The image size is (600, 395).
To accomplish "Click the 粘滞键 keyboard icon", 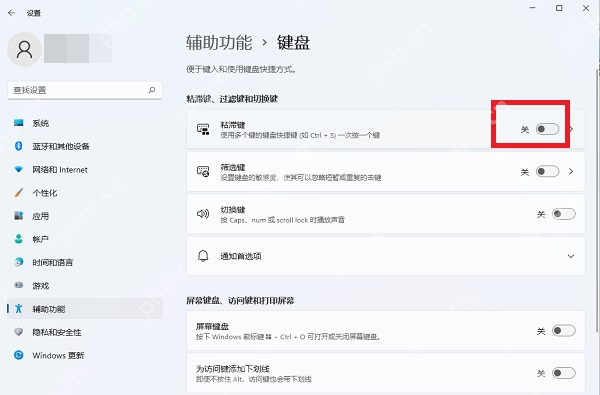I will click(203, 129).
